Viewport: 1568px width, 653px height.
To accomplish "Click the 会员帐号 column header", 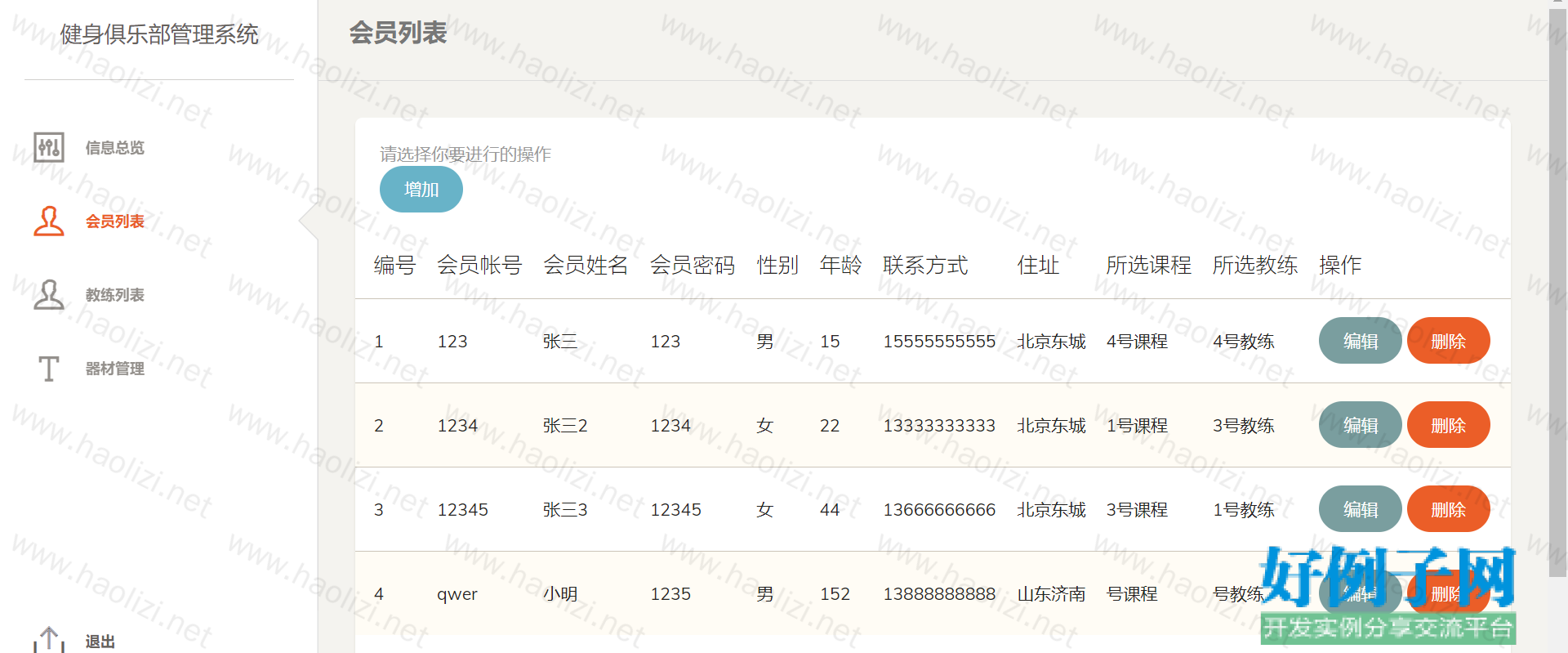I will [x=479, y=265].
